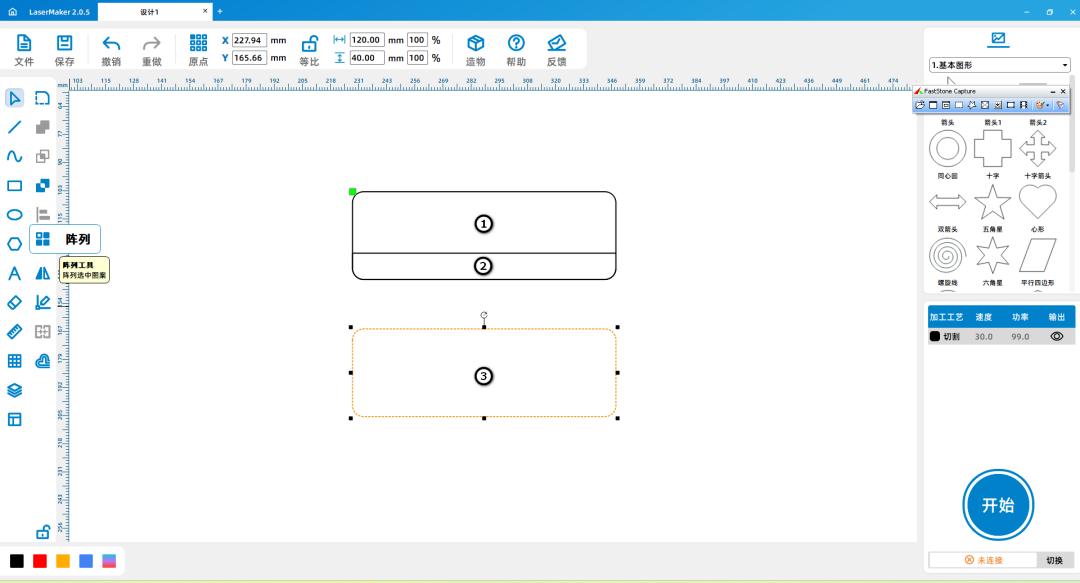
Task: Click the 切换 switch button
Action: (x=1054, y=560)
